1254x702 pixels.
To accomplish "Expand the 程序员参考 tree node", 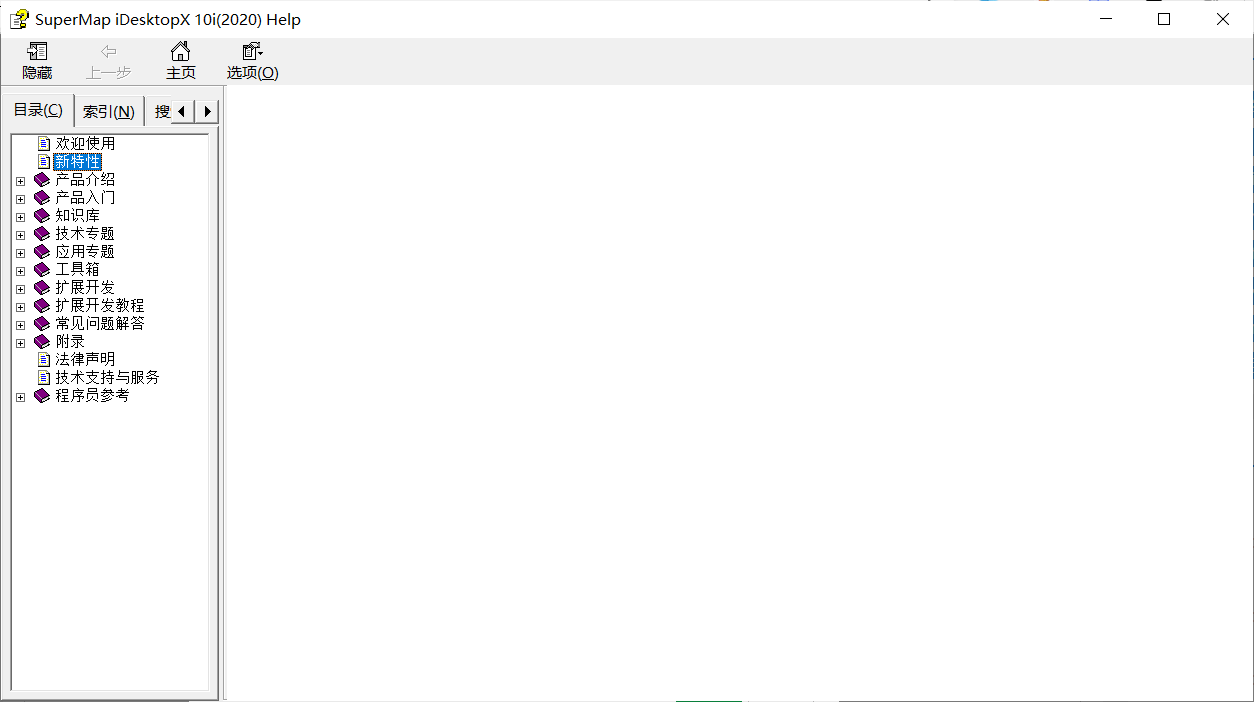I will (x=20, y=397).
